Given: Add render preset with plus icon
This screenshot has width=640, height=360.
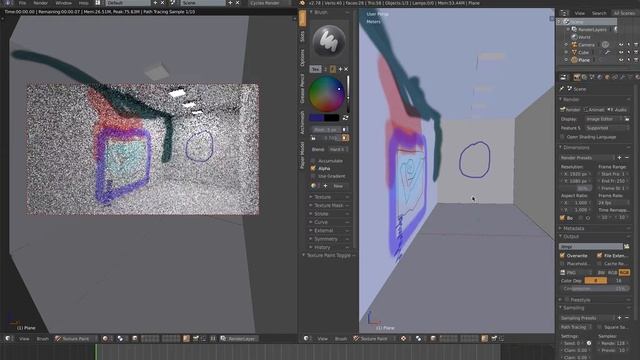Looking at the screenshot, I should point(619,158).
